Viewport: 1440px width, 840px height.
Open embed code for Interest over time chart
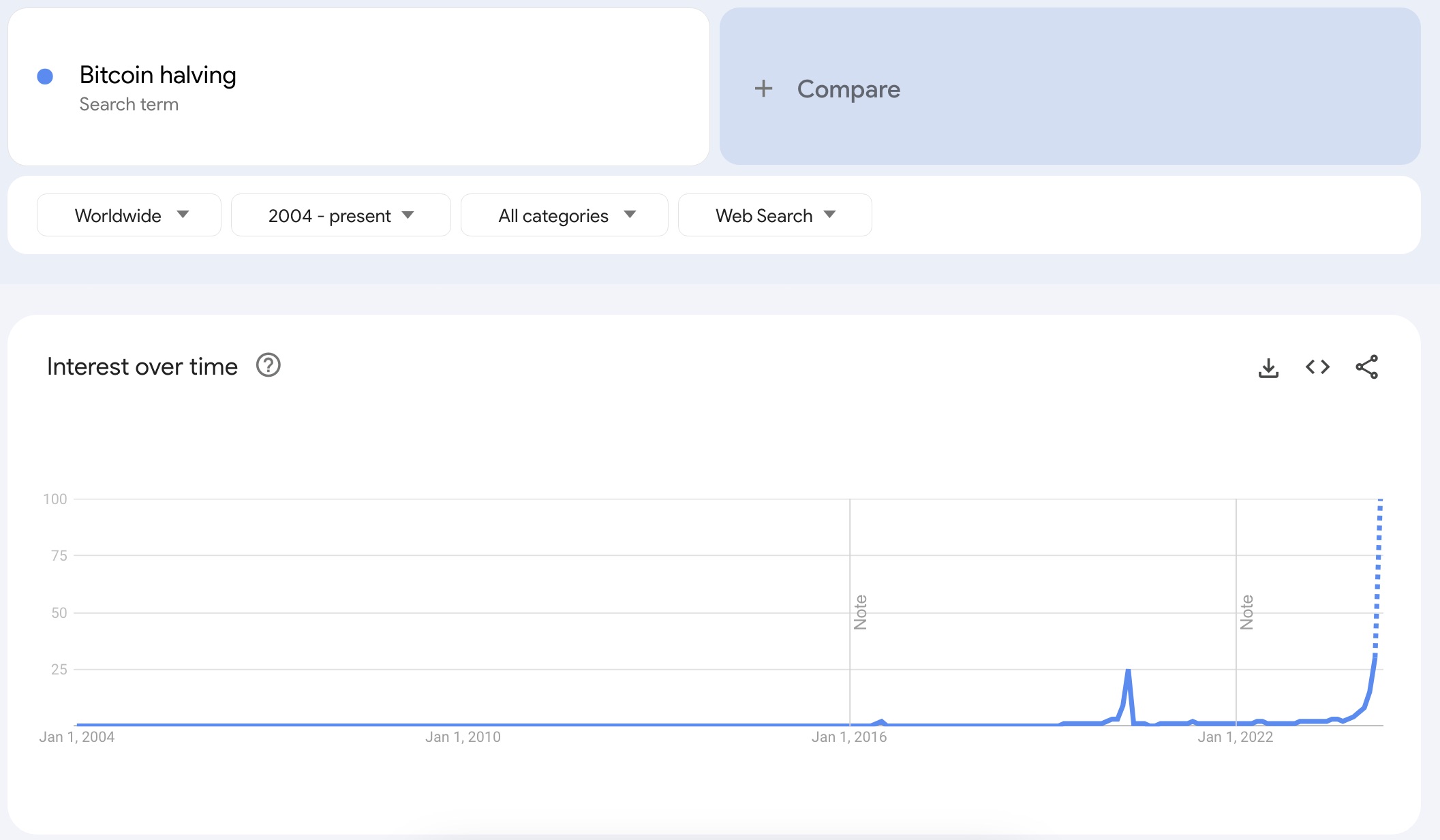pos(1317,367)
